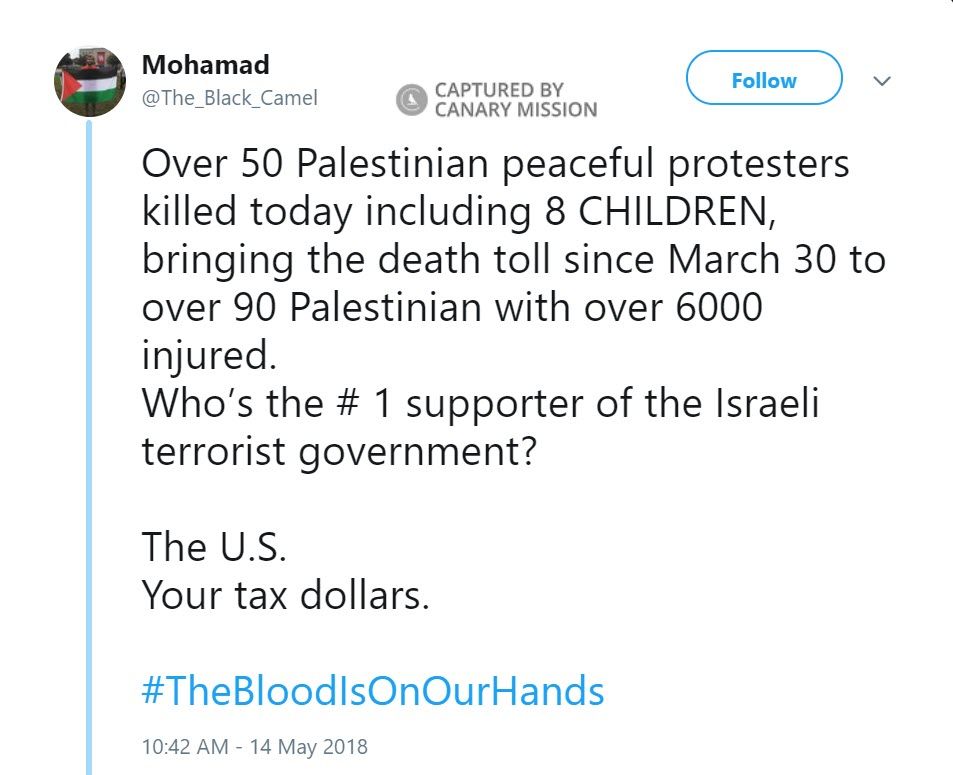The width and height of the screenshot is (953, 775).
Task: Click the Canary Mission bird logo
Action: pos(410,100)
